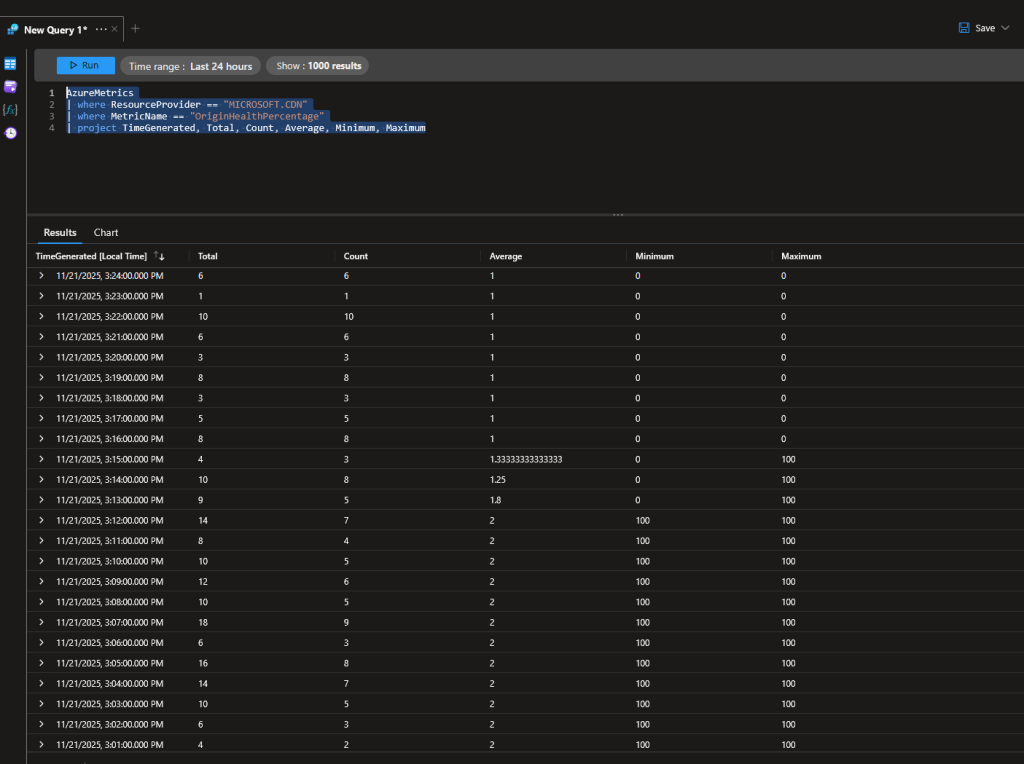
Task: Open the Time range selector
Action: [x=190, y=66]
